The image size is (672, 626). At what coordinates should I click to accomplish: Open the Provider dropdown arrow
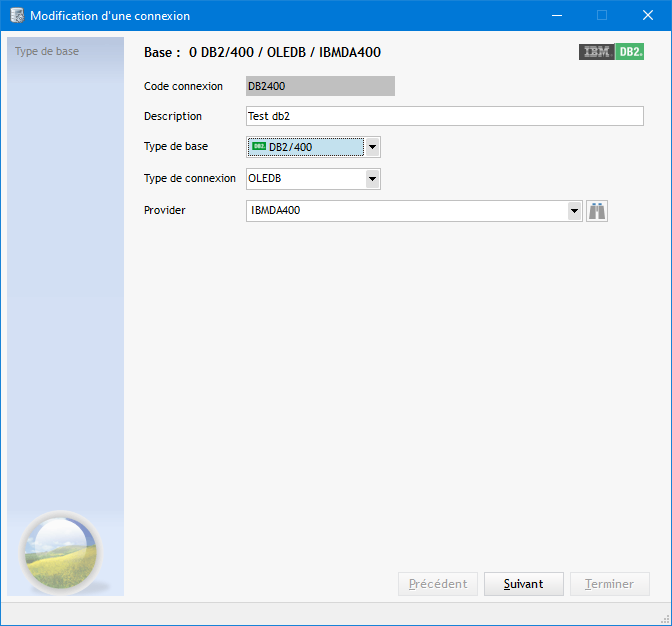[x=574, y=211]
